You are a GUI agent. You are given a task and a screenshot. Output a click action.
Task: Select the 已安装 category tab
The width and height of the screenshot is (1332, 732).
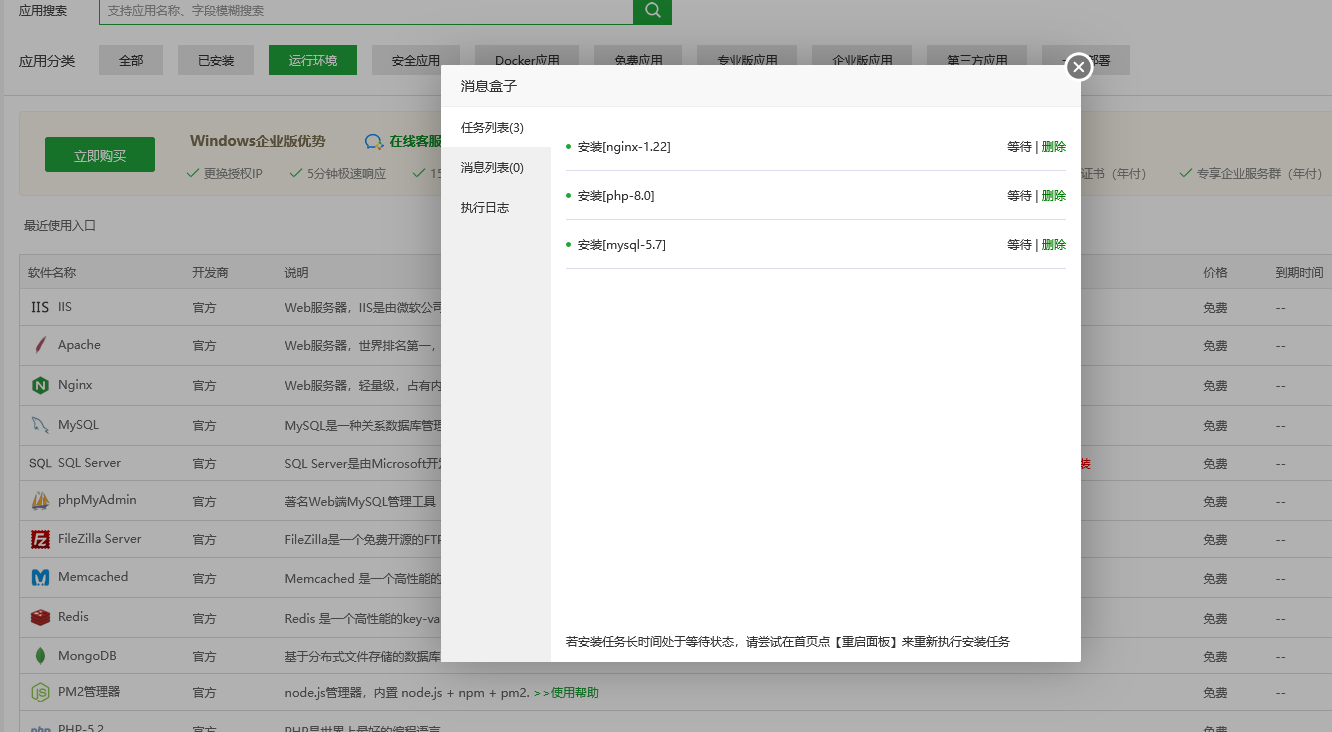tap(215, 59)
